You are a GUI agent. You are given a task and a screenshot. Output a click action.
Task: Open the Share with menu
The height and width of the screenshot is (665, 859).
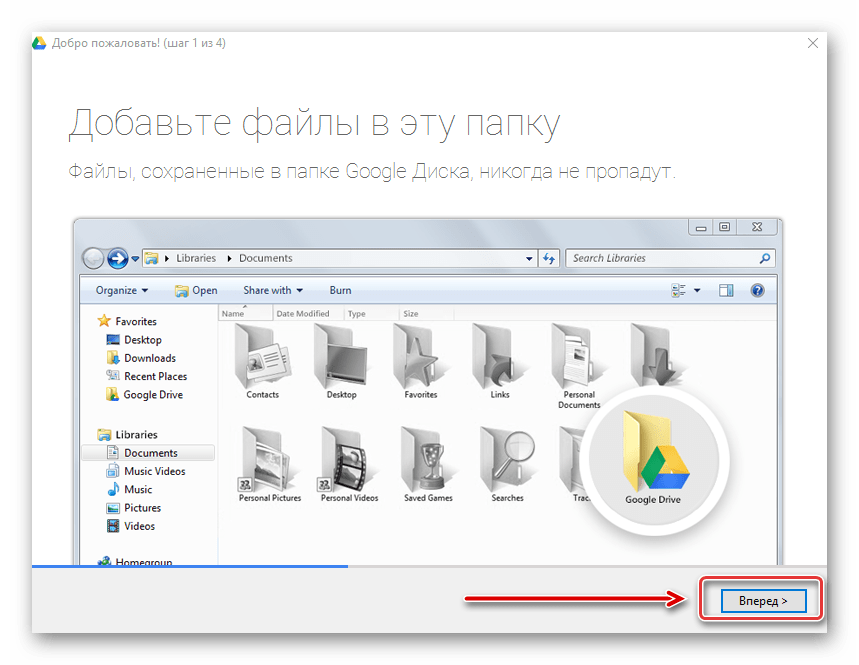[x=273, y=290]
